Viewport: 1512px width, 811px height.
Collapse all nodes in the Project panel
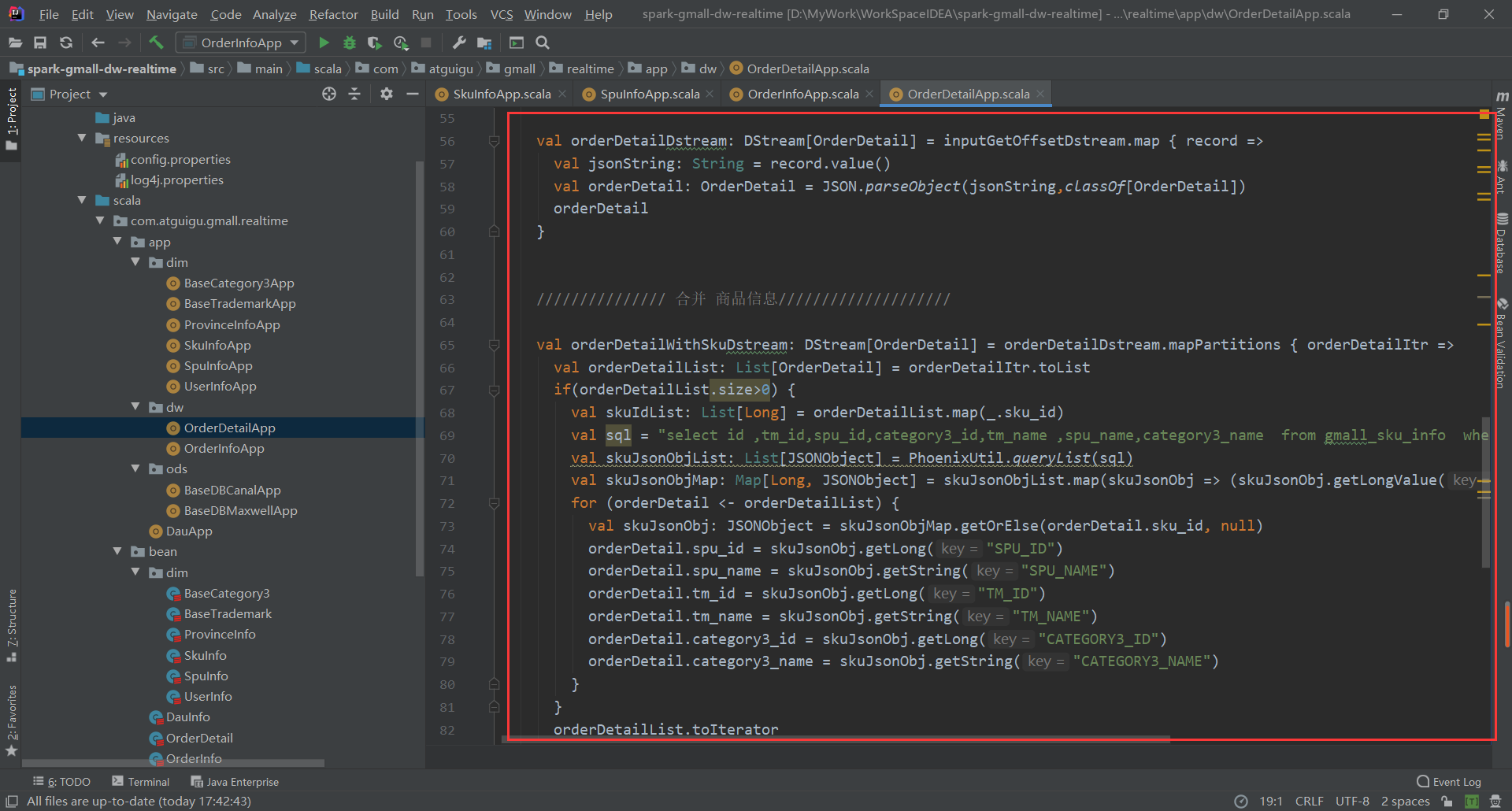point(354,94)
